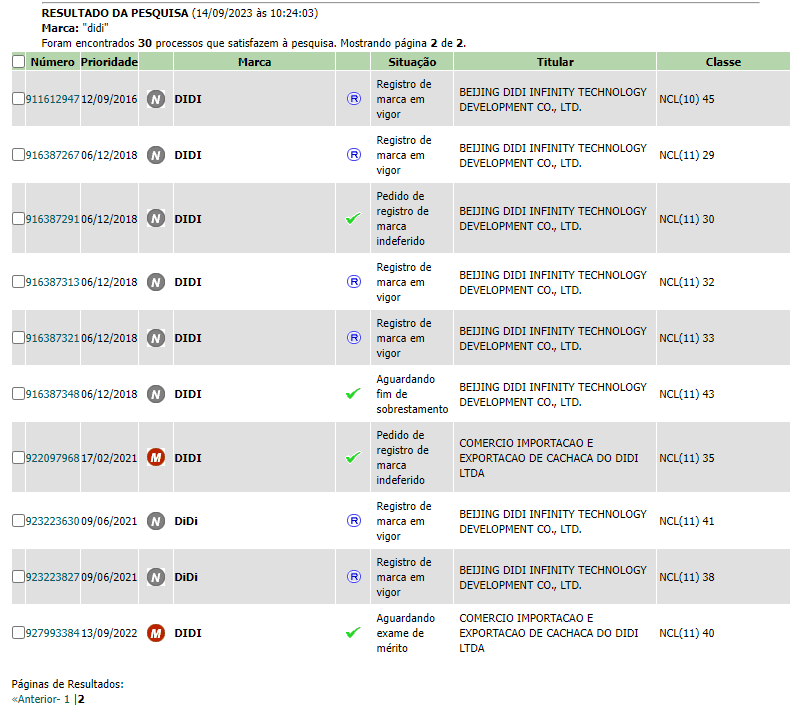Click the green checkmark in row 922097968
This screenshot has width=797, height=716.
[353, 457]
